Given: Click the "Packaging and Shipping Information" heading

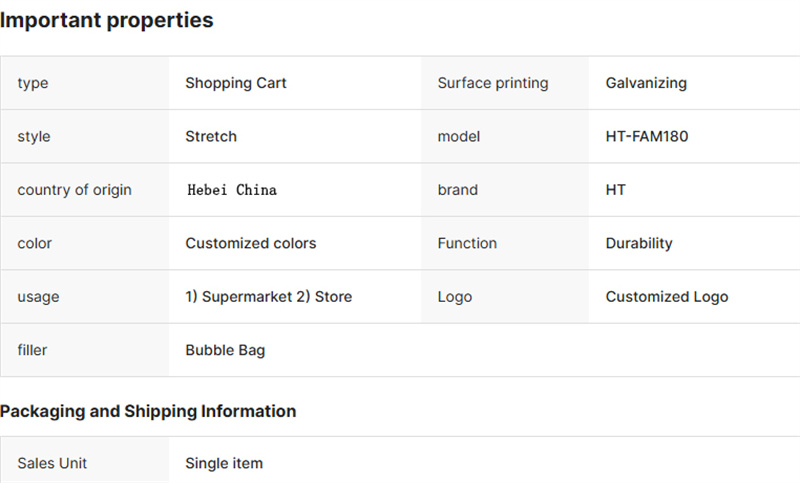Looking at the screenshot, I should pyautogui.click(x=148, y=411).
